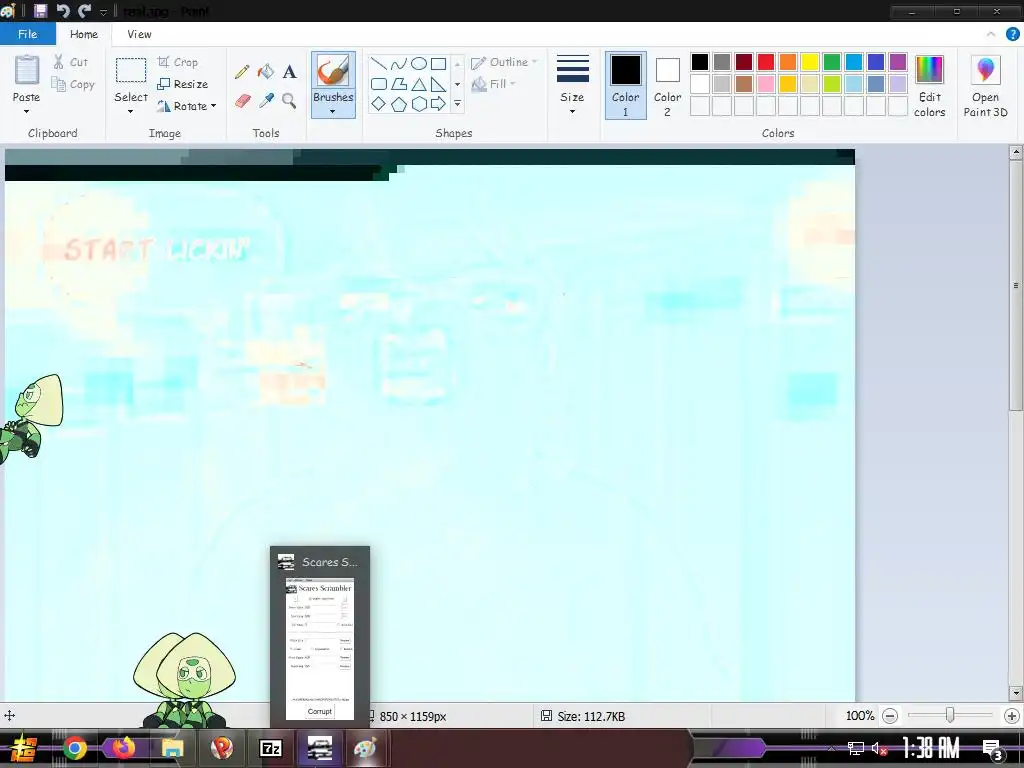This screenshot has width=1024, height=768.
Task: Open Google Chrome from the taskbar
Action: (x=74, y=748)
